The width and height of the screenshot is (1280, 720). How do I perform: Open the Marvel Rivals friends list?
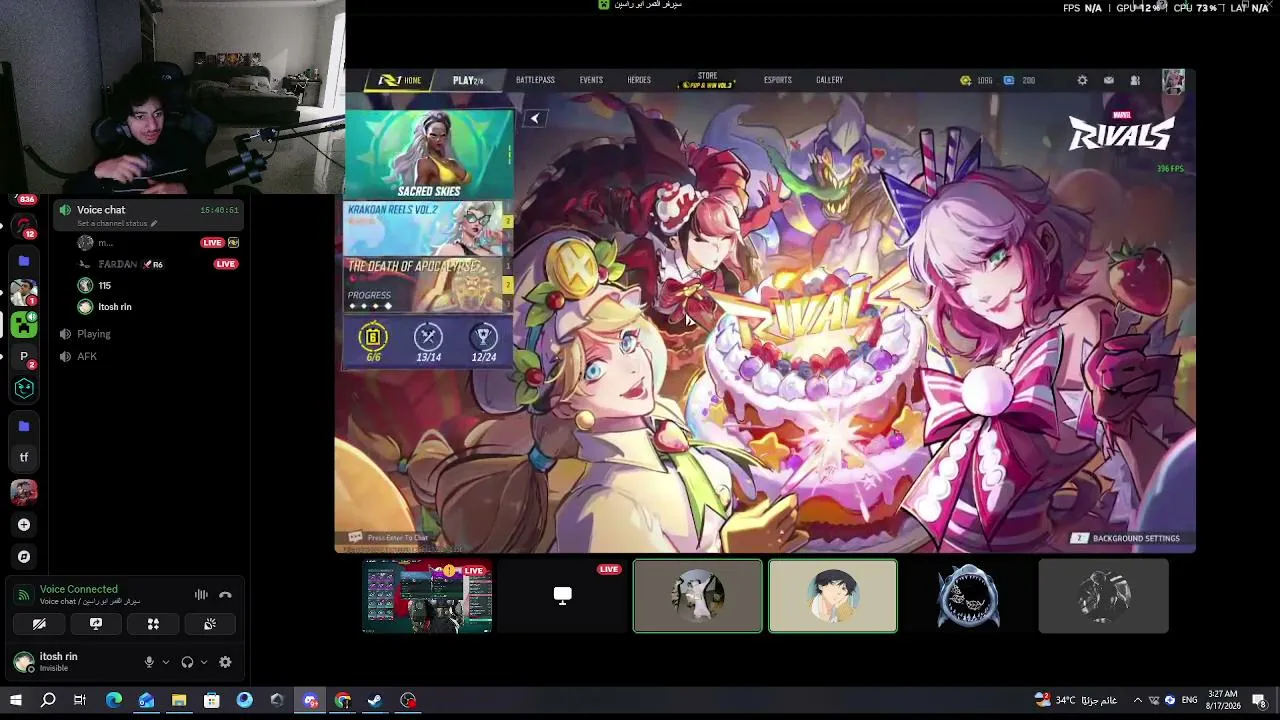(x=1135, y=80)
